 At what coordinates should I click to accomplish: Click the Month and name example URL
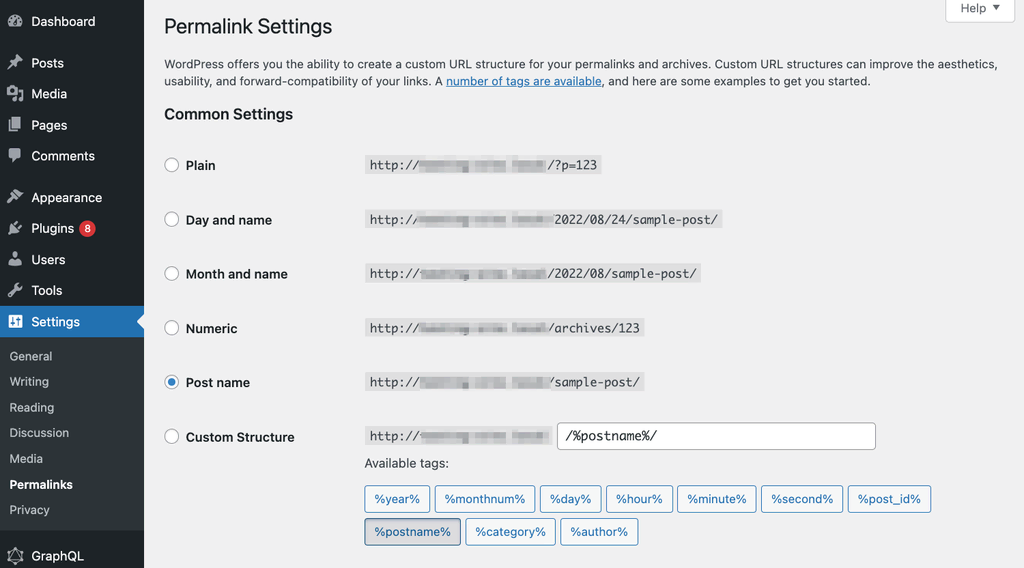533,274
